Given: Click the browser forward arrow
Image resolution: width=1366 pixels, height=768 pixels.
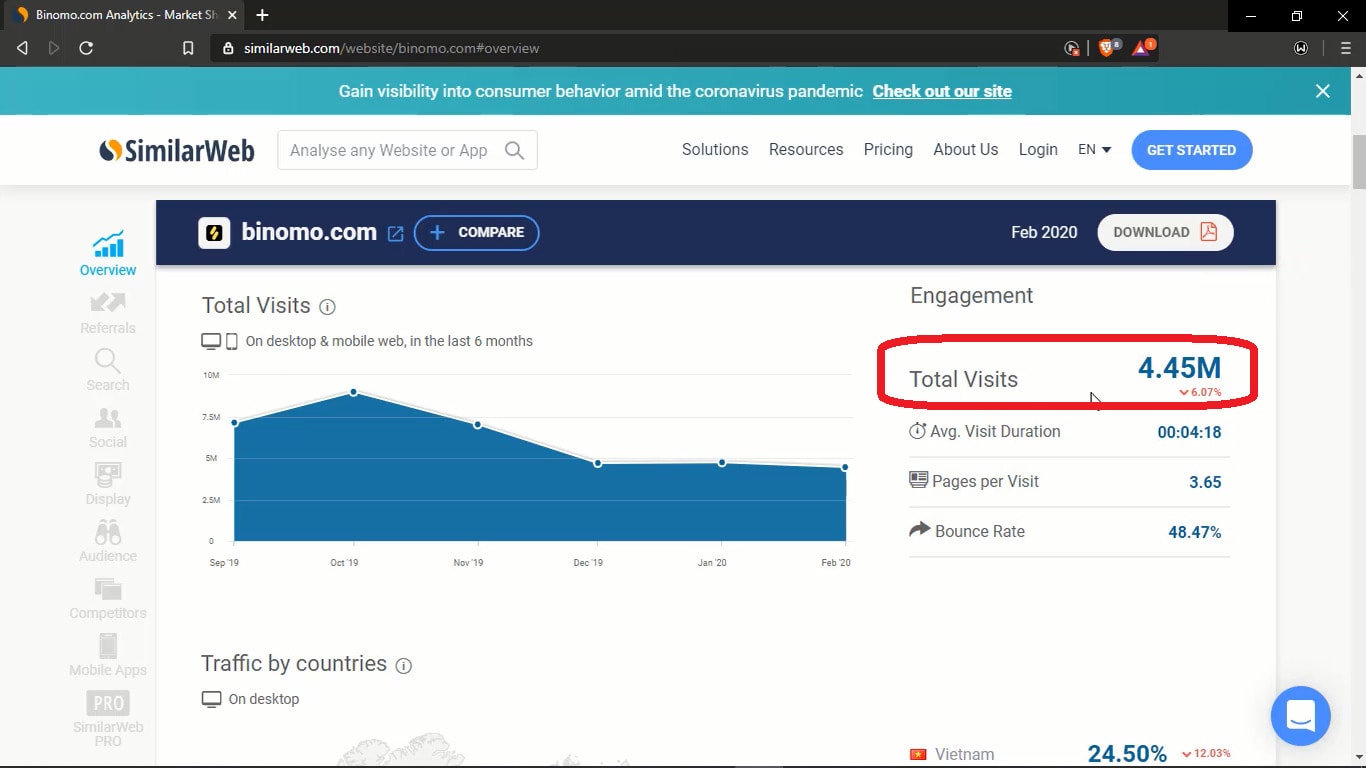Looking at the screenshot, I should pos(54,48).
